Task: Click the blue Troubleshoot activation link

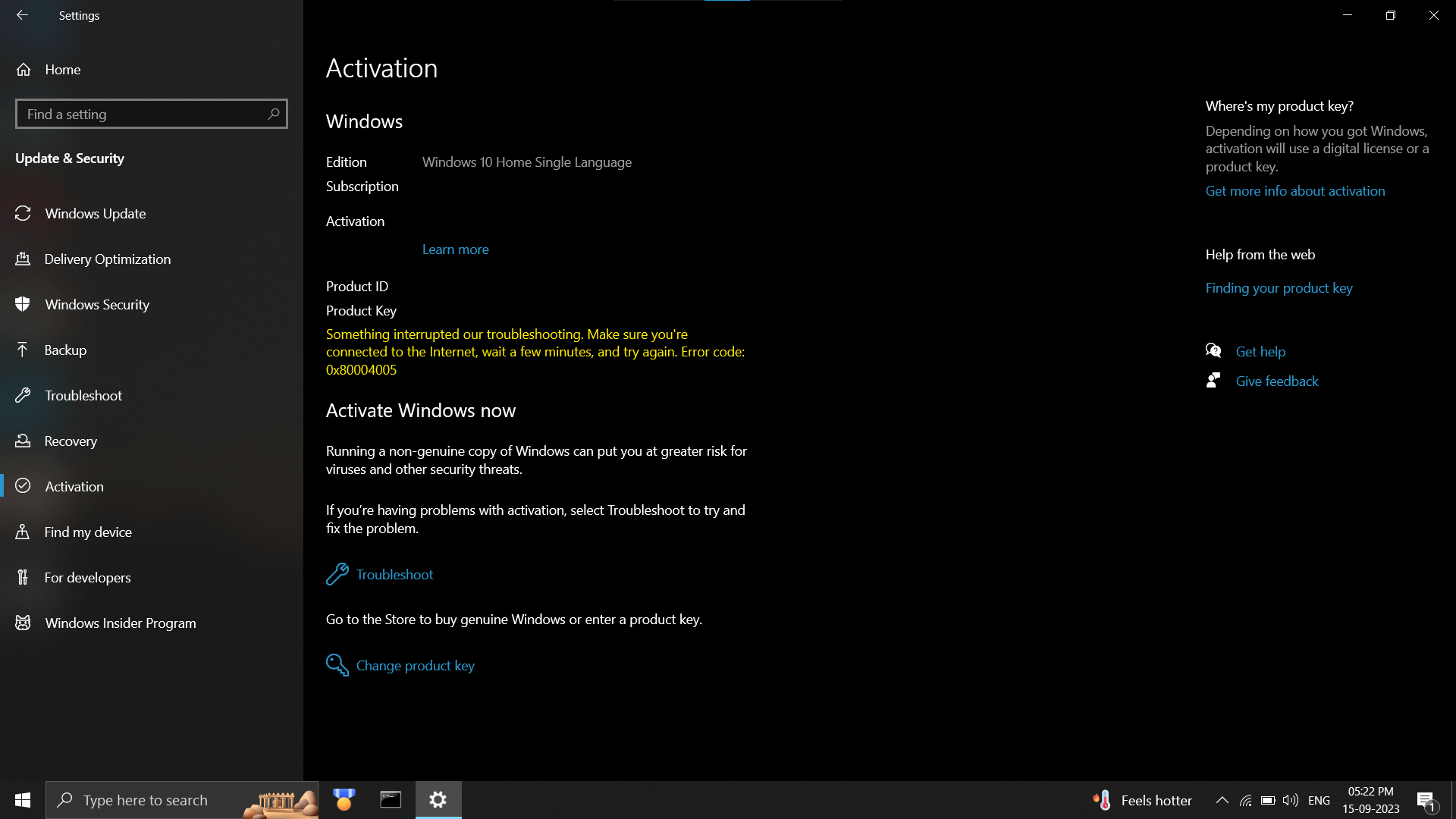Action: [x=394, y=574]
